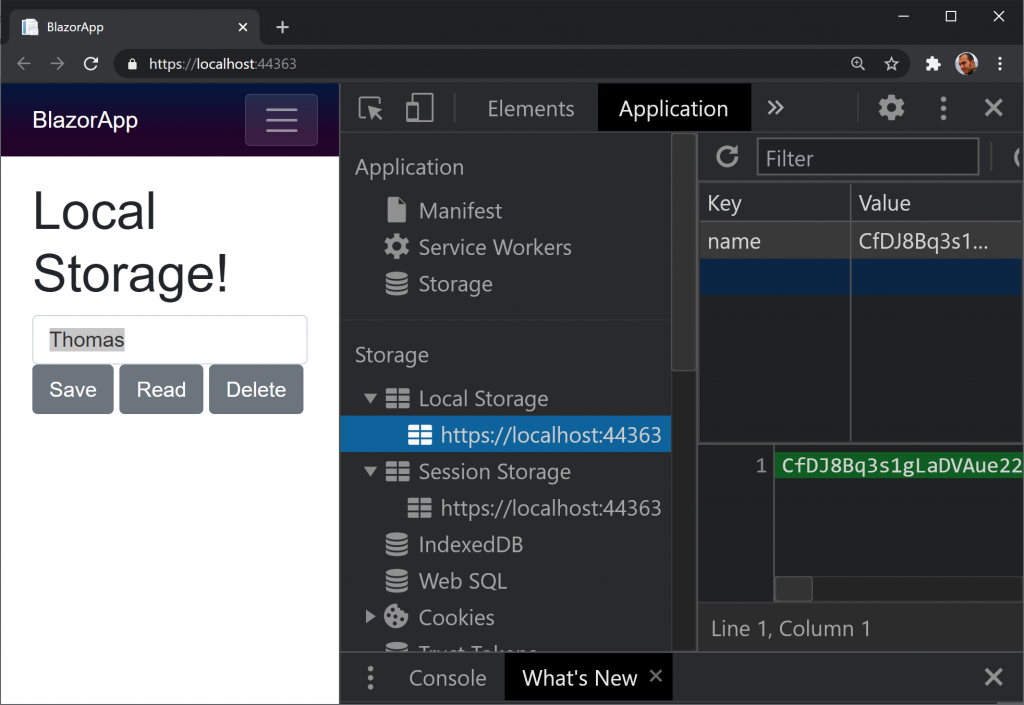Select Web SQL in the storage tree
Image resolution: width=1024 pixels, height=705 pixels.
pos(462,580)
